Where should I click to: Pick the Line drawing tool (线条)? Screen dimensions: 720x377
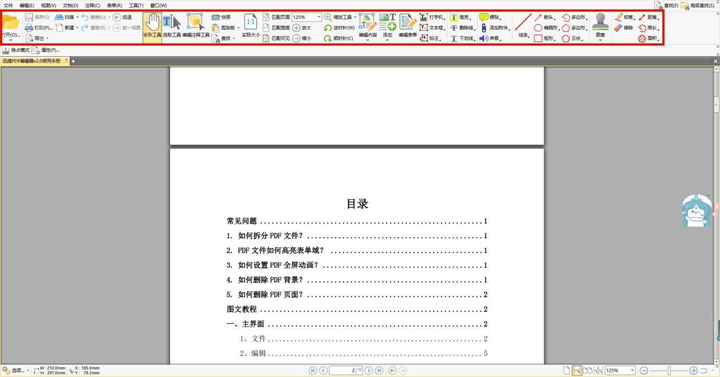pos(523,27)
